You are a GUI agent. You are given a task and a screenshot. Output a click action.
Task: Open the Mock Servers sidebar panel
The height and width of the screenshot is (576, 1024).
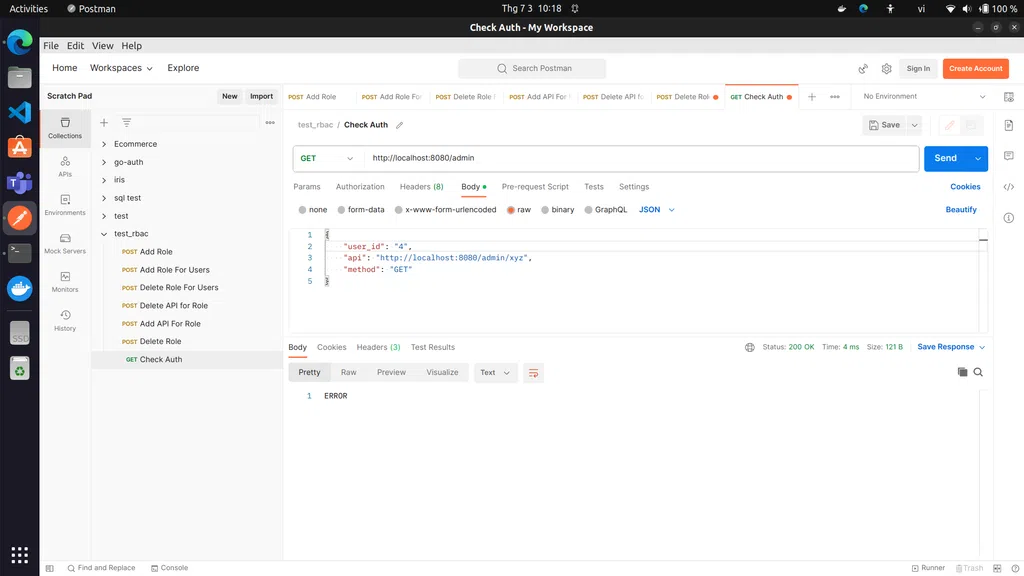(65, 243)
